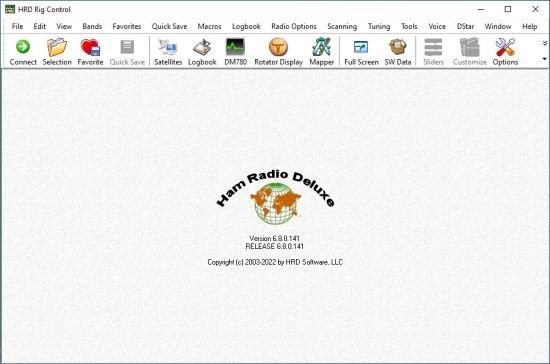Open the Quick Save menu

pos(169,26)
